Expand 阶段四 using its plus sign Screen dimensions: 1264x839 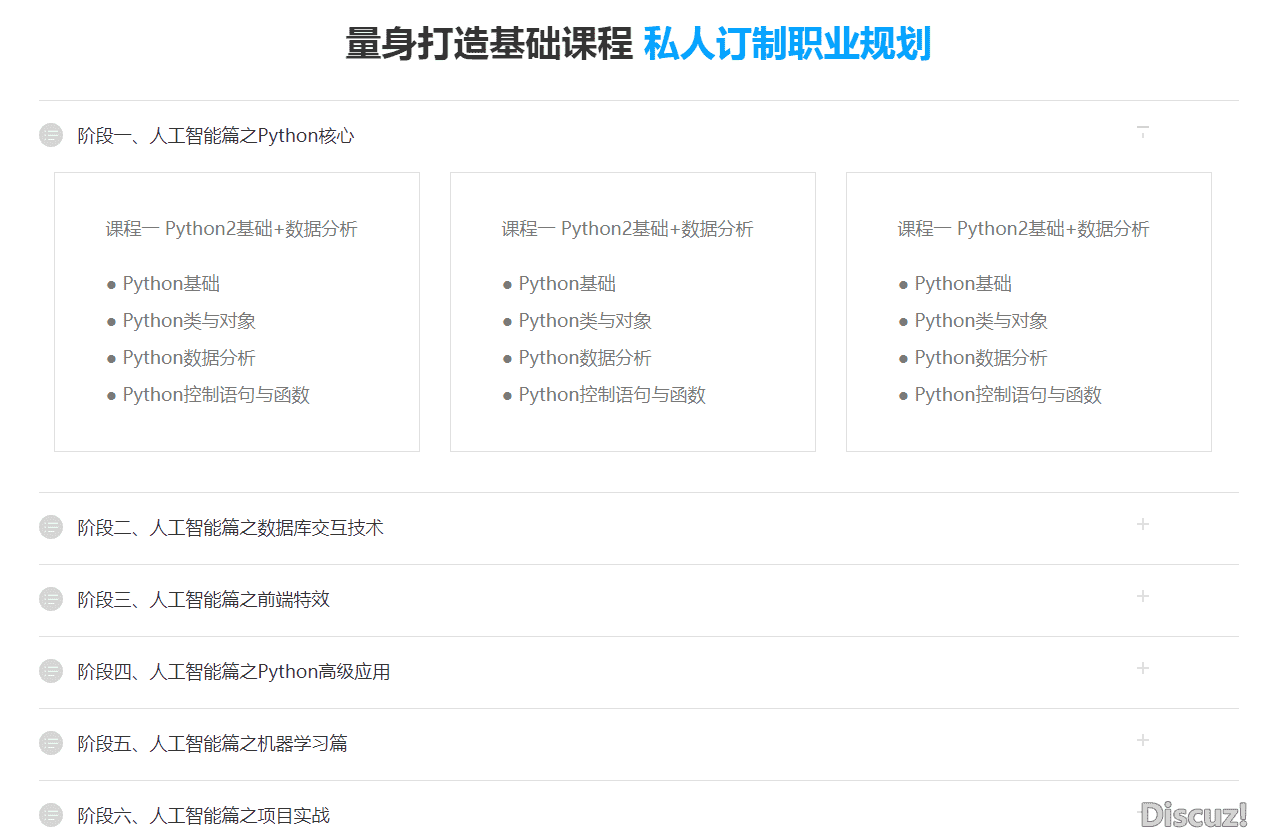[1143, 668]
